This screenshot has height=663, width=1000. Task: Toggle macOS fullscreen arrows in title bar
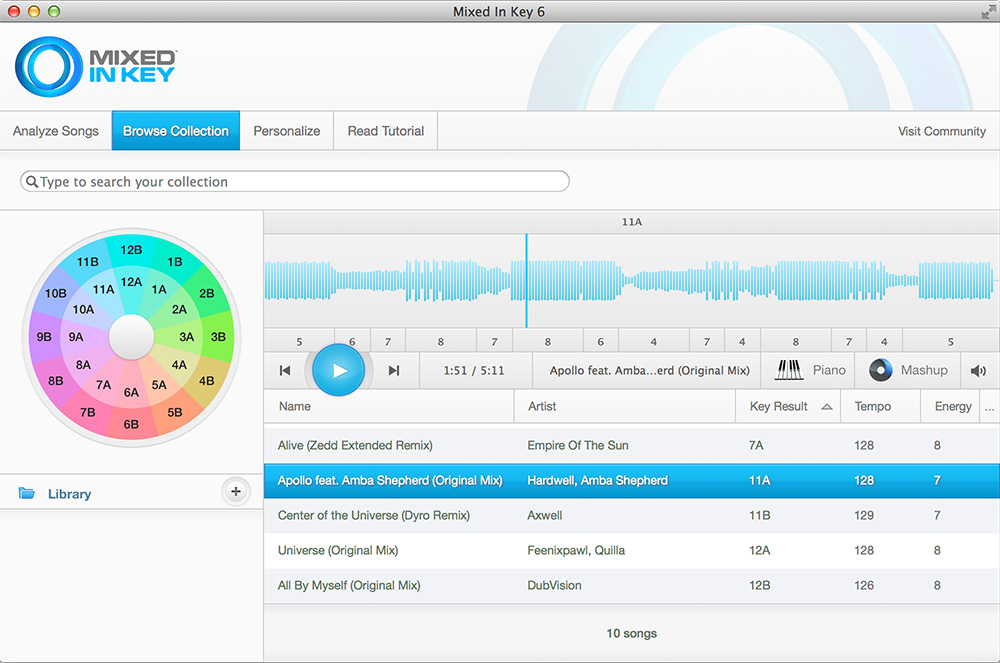coord(987,11)
